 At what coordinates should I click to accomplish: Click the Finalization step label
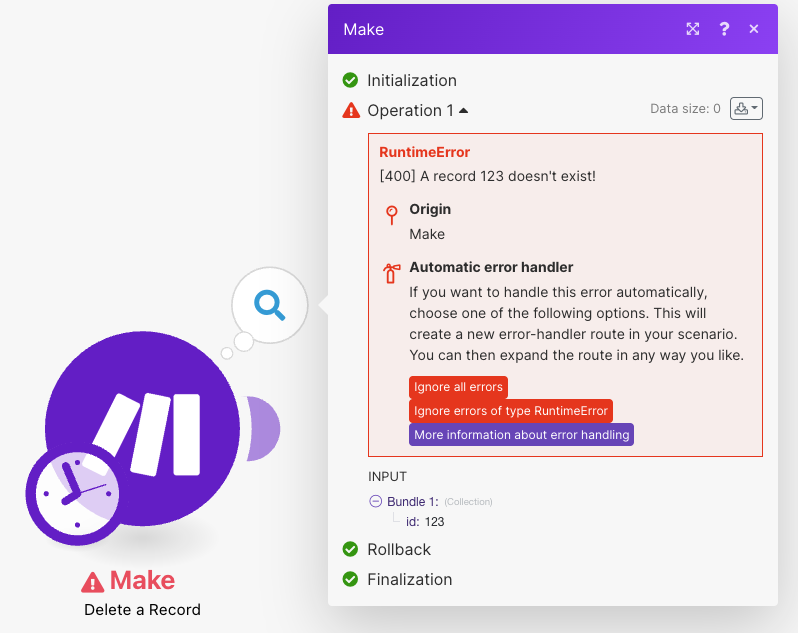tap(410, 580)
